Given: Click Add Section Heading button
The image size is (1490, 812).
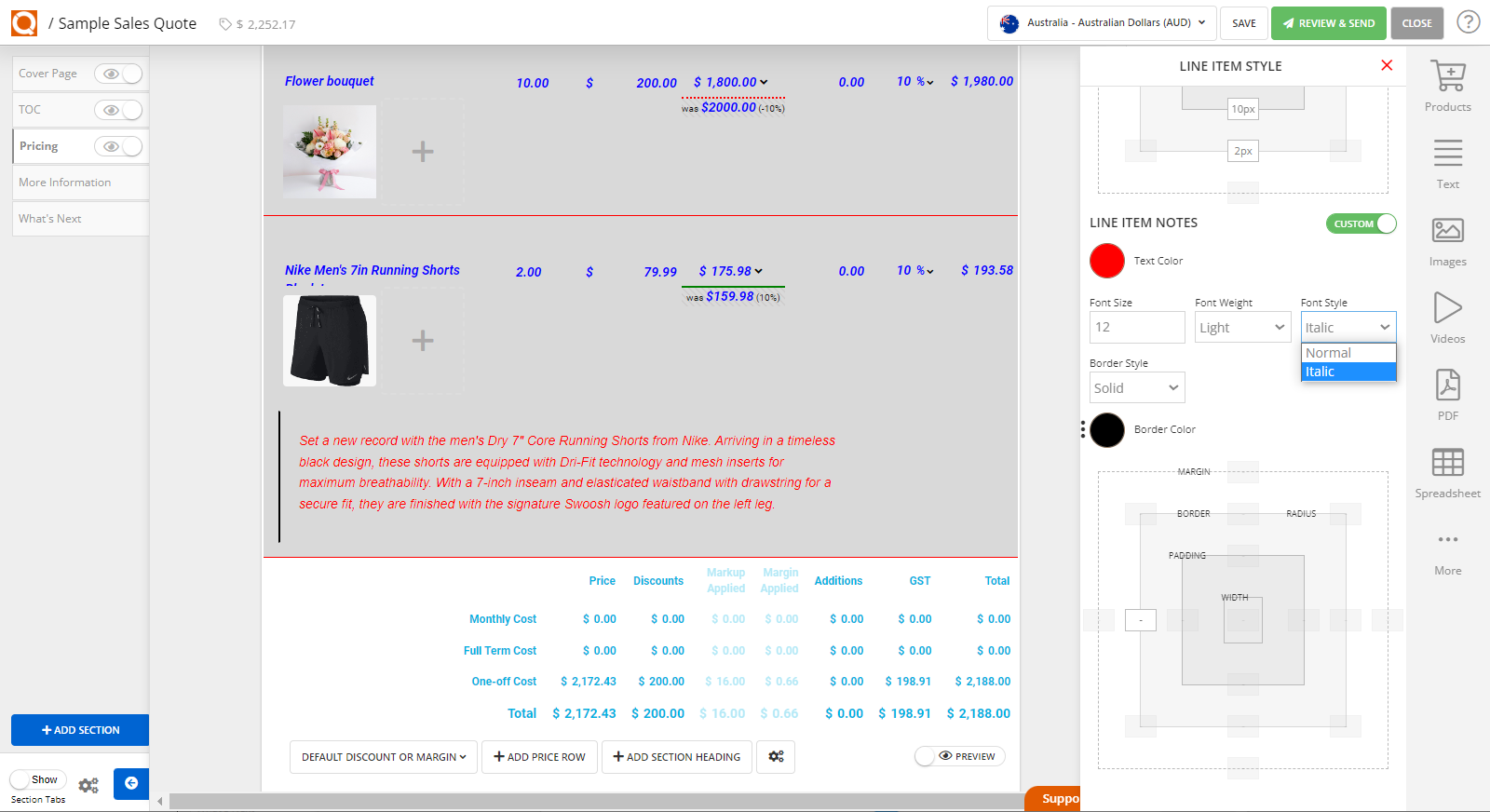Looking at the screenshot, I should 677,757.
